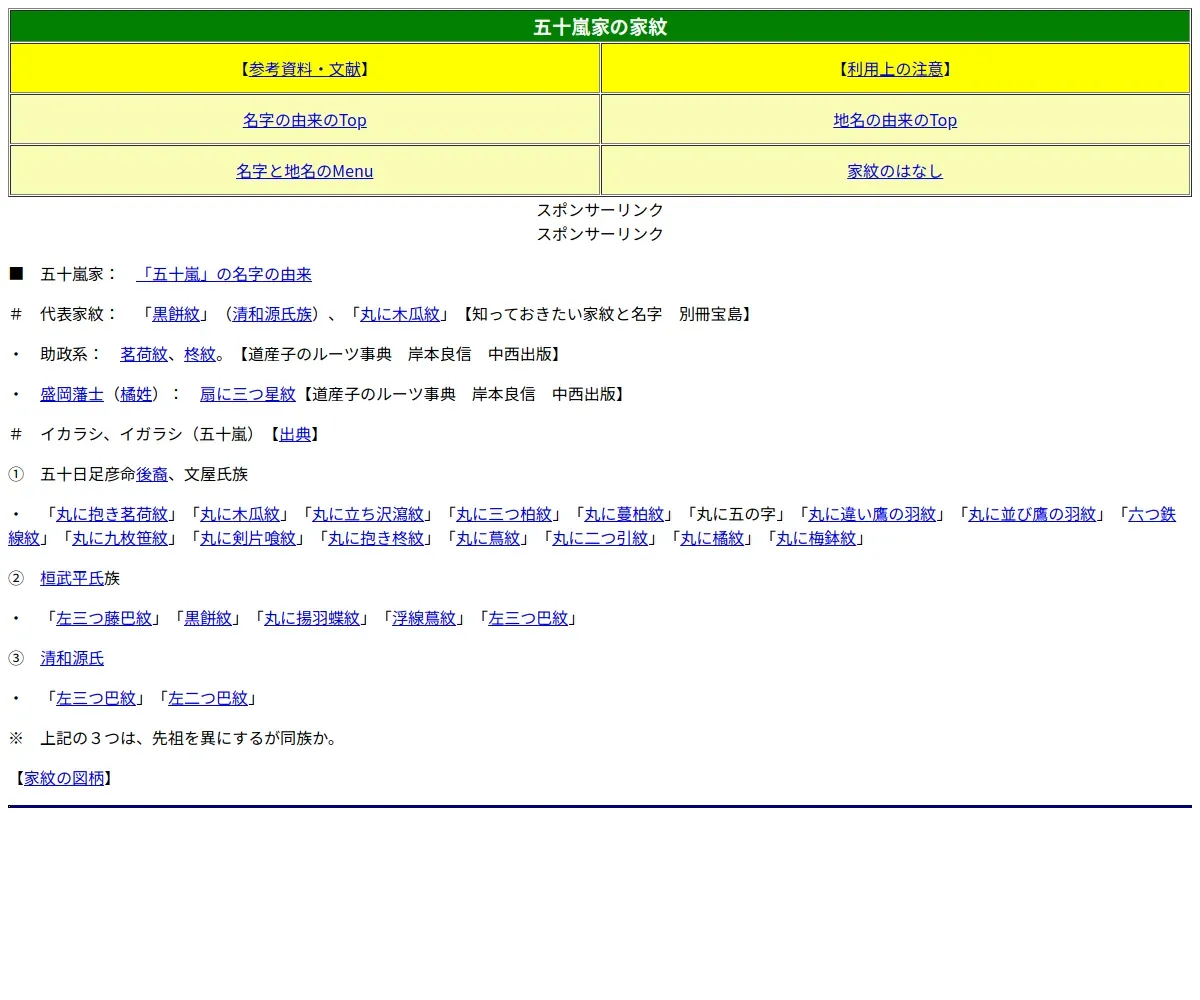Go to 地名の由来のTop

[x=895, y=120]
